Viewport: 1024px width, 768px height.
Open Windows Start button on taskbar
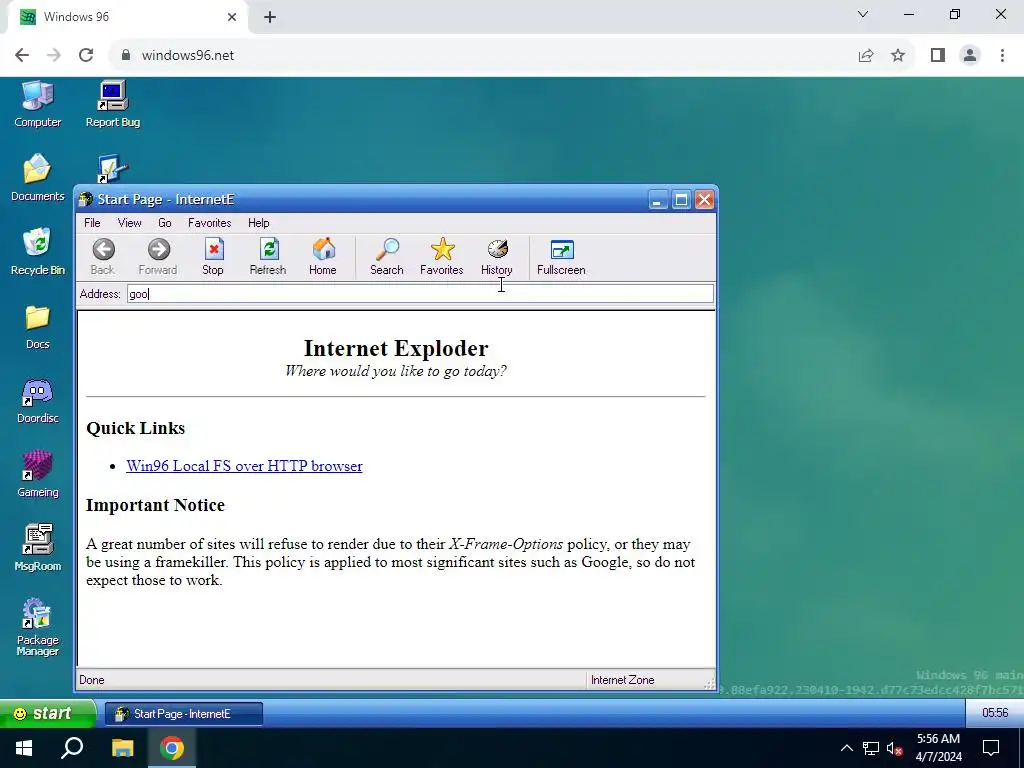(24, 748)
